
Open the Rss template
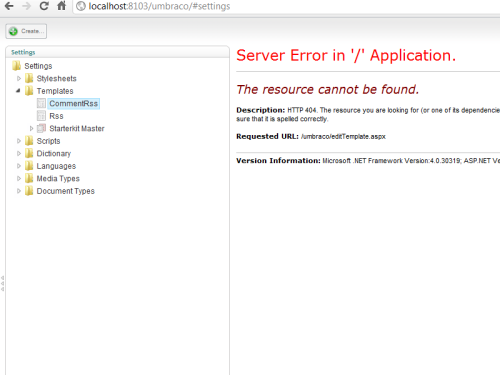pos(56,116)
